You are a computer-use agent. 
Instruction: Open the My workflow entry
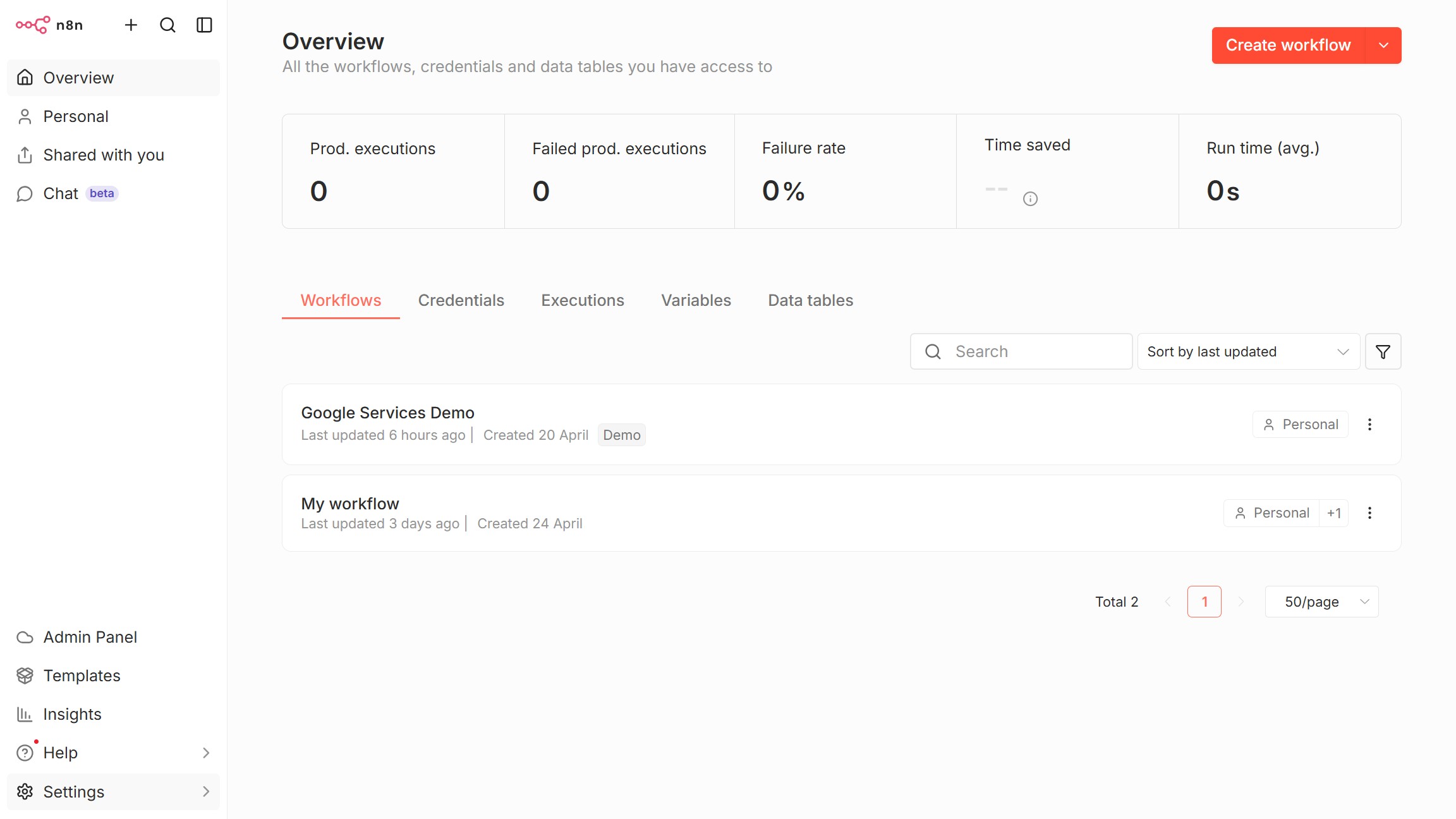842,513
